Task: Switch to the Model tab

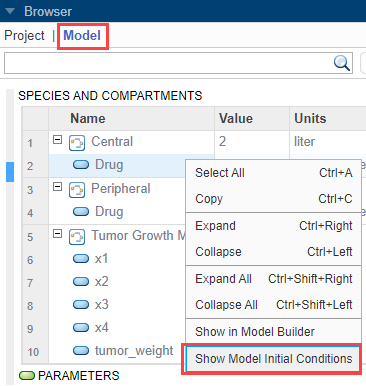Action: click(x=82, y=35)
